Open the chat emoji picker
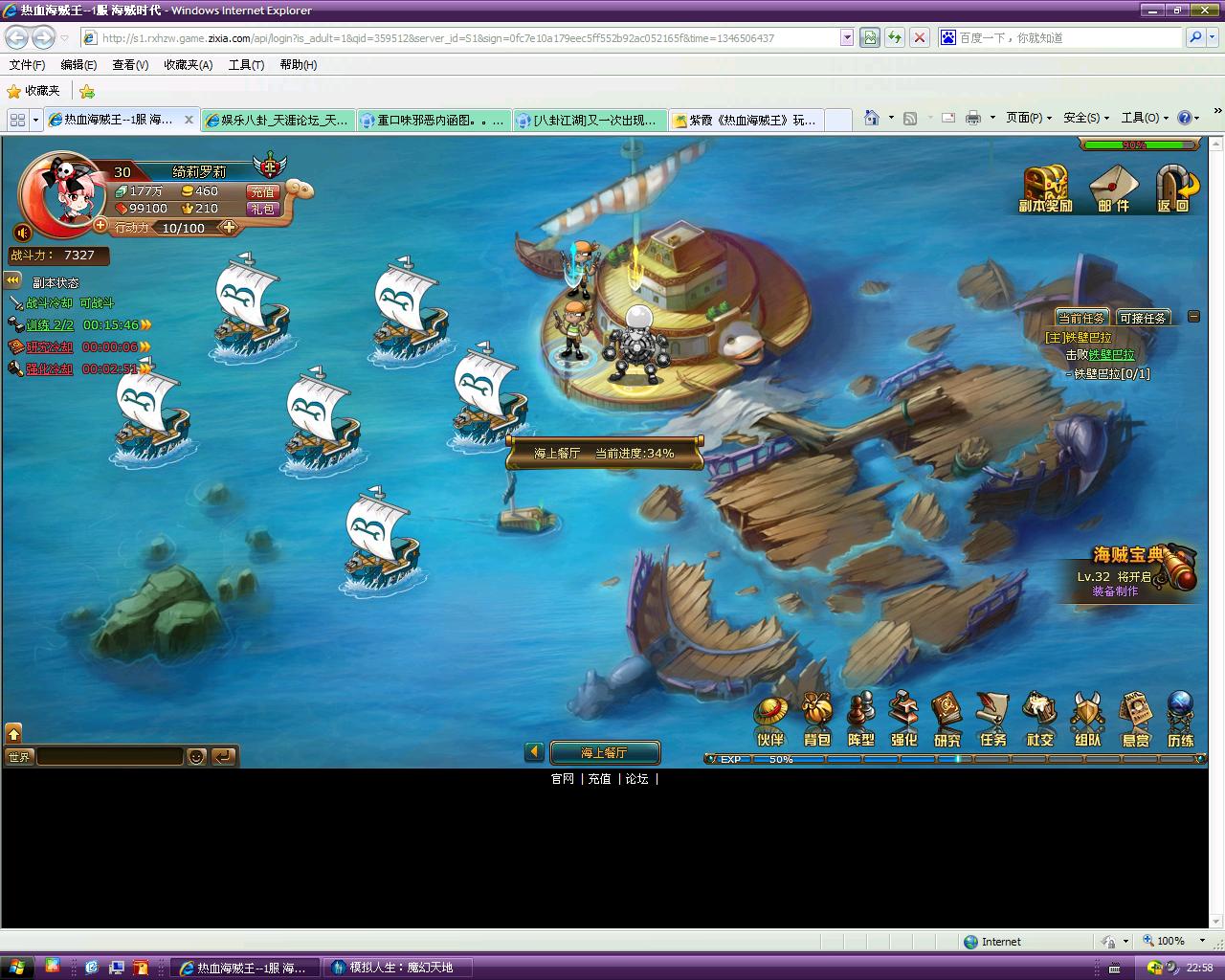This screenshot has width=1225, height=980. 196,756
